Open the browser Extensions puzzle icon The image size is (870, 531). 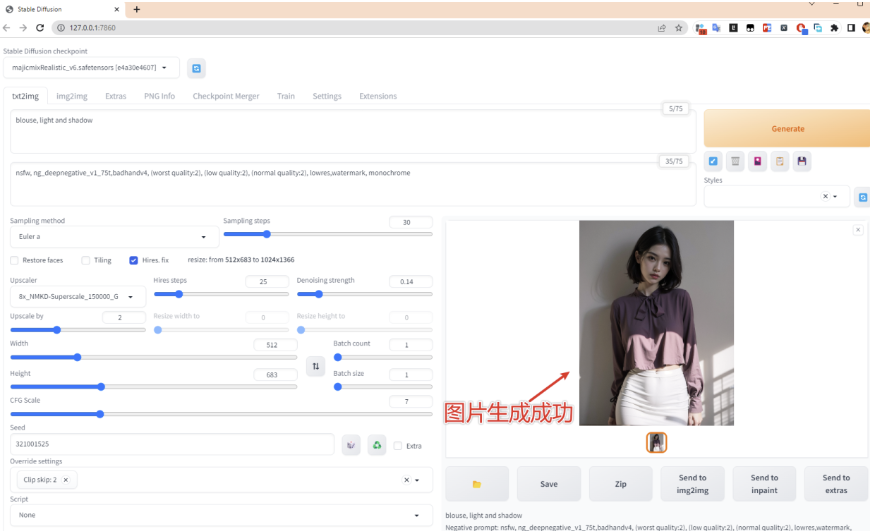[x=834, y=28]
